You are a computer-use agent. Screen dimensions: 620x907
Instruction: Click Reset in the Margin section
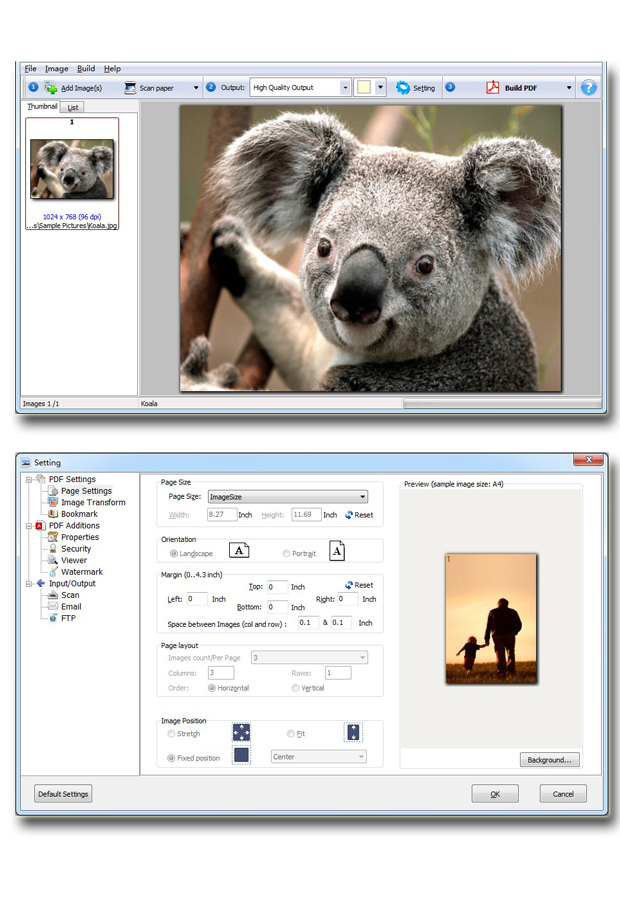(359, 585)
